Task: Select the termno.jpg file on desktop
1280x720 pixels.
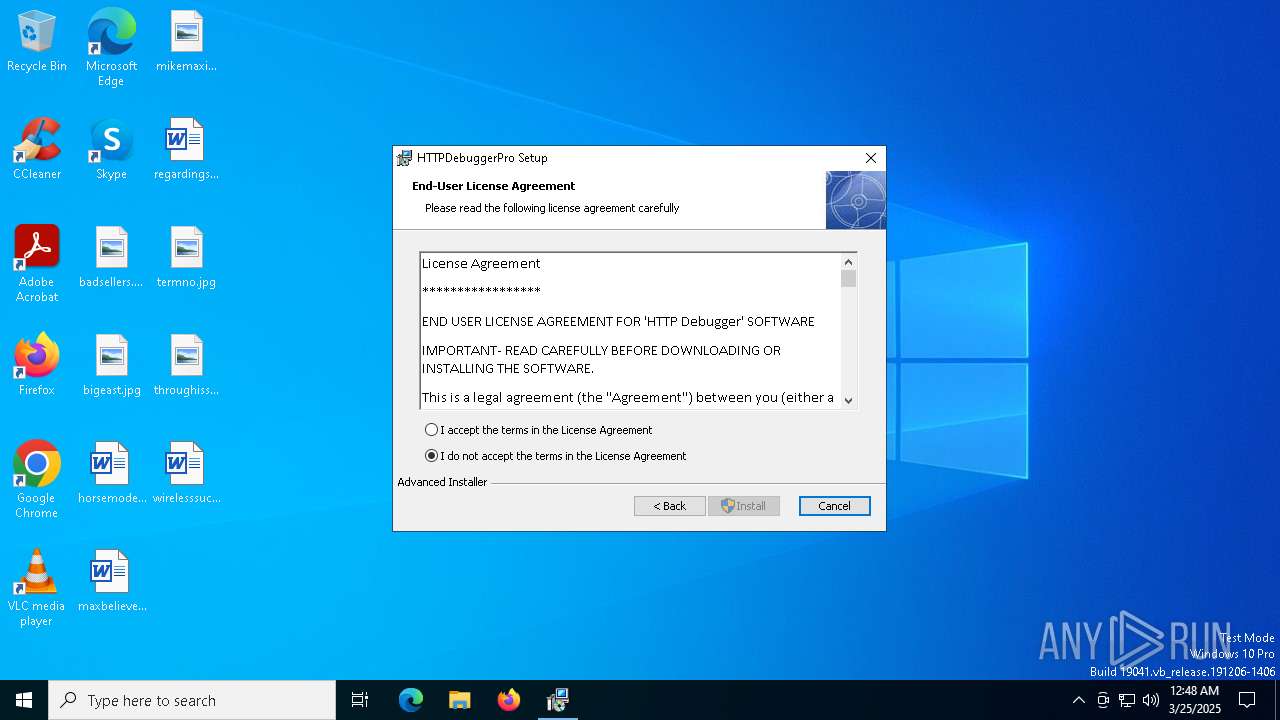Action: pos(186,258)
